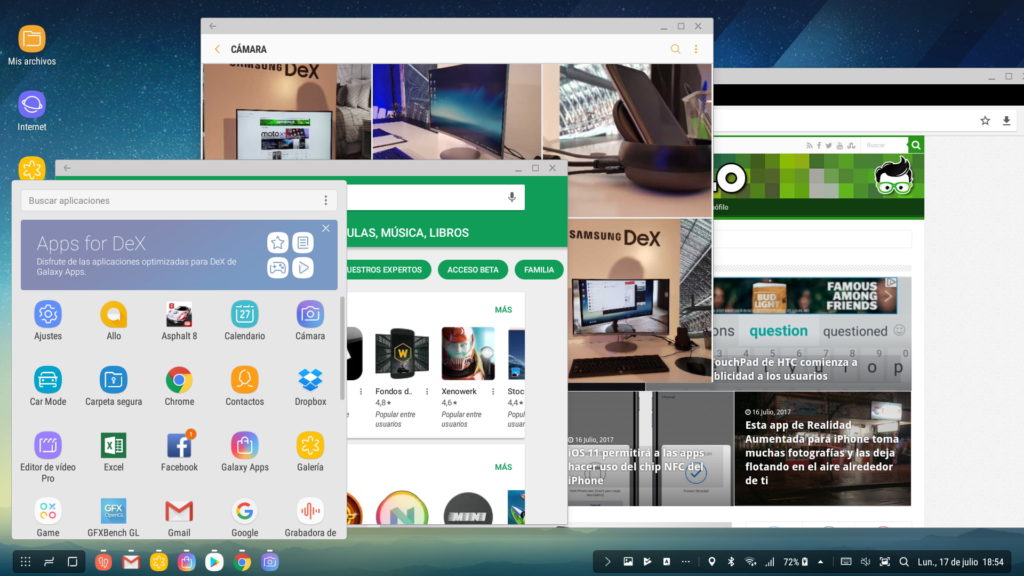Launch Cámara from the app drawer
This screenshot has height=576, width=1024.
[310, 314]
